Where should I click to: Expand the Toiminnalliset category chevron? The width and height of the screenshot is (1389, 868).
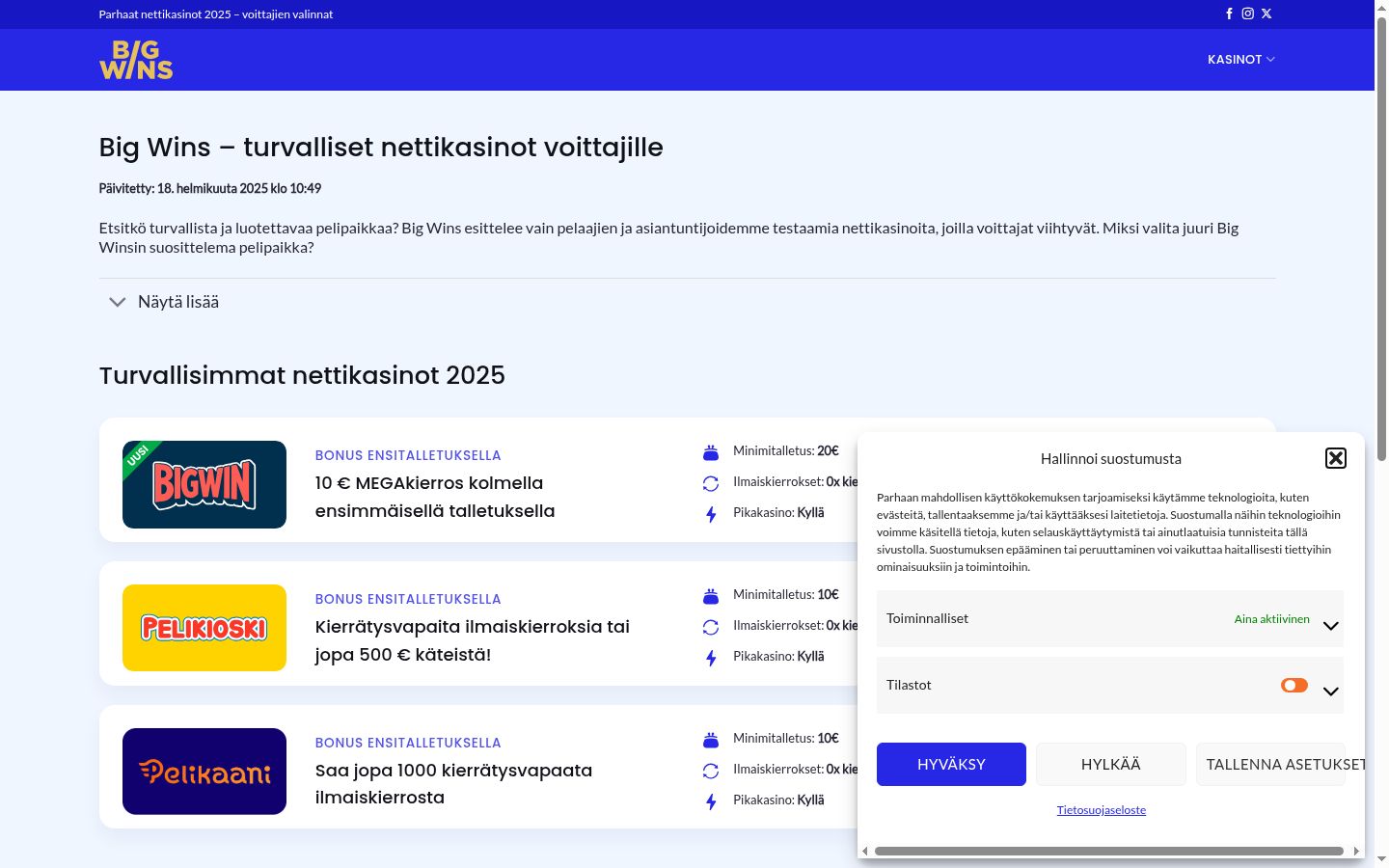pyautogui.click(x=1331, y=626)
